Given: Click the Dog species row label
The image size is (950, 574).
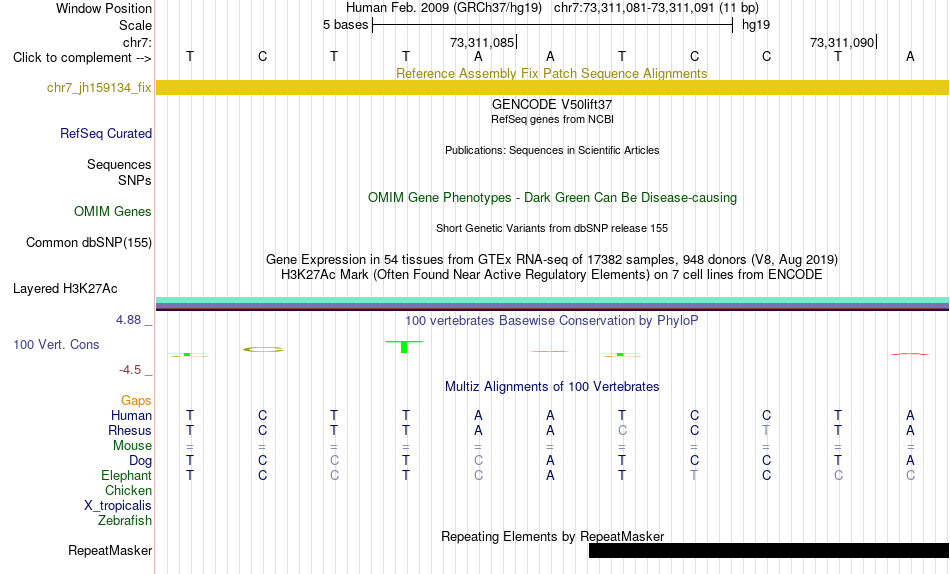Looking at the screenshot, I should pyautogui.click(x=141, y=461).
